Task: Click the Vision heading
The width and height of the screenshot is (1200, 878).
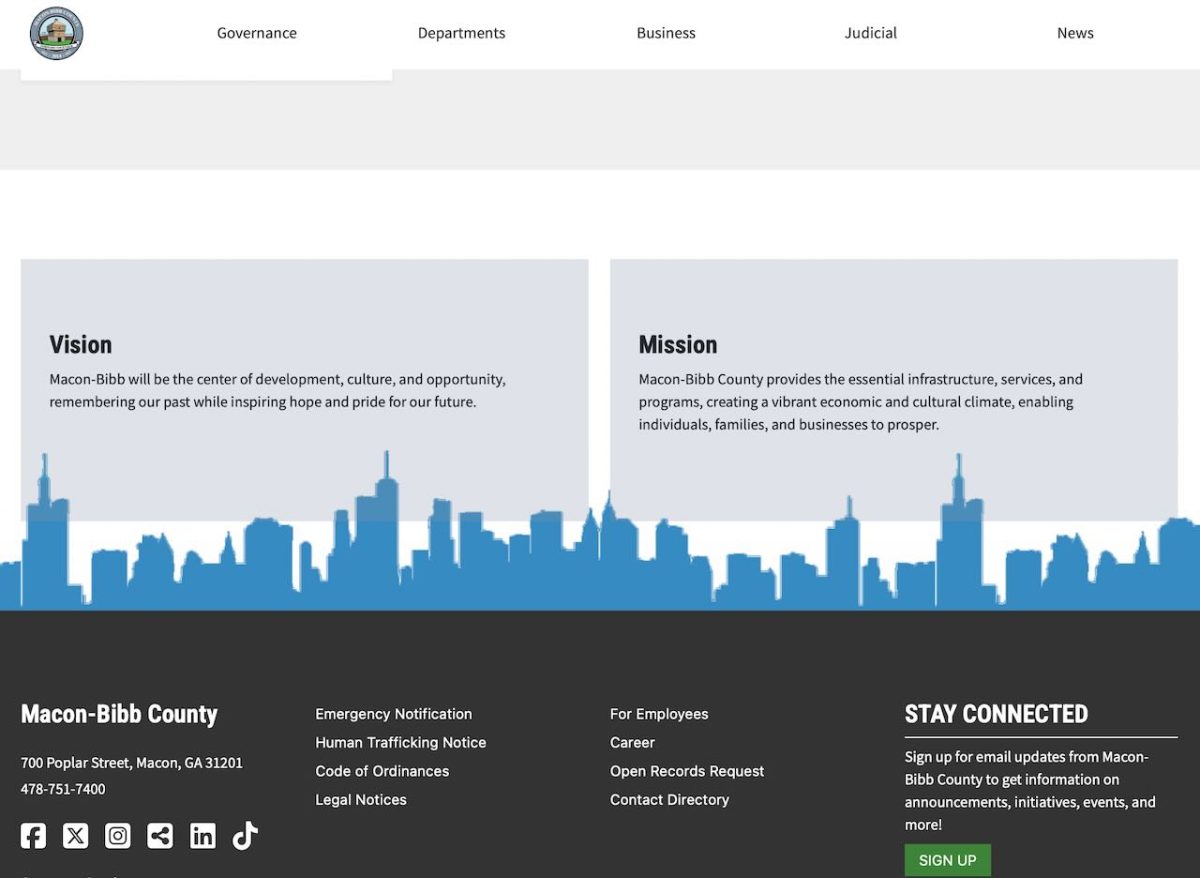Action: 81,345
